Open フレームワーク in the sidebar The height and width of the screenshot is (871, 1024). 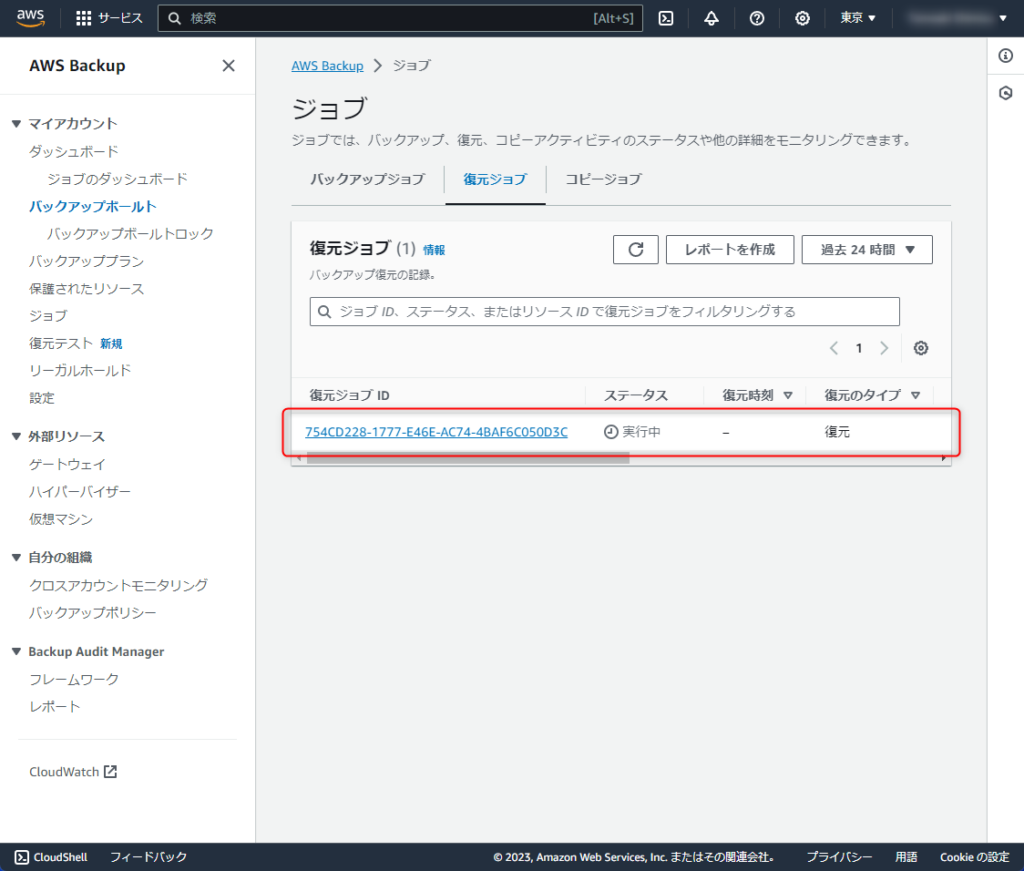pos(74,679)
